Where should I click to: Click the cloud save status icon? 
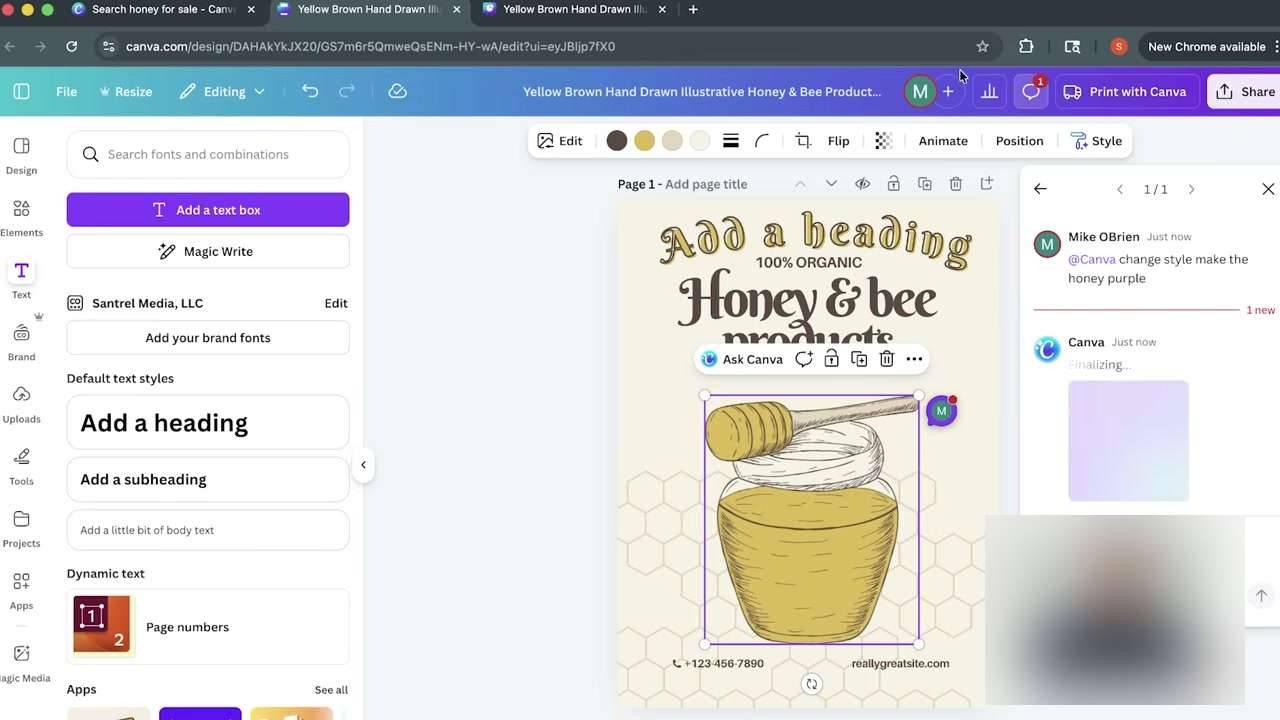[x=397, y=91]
